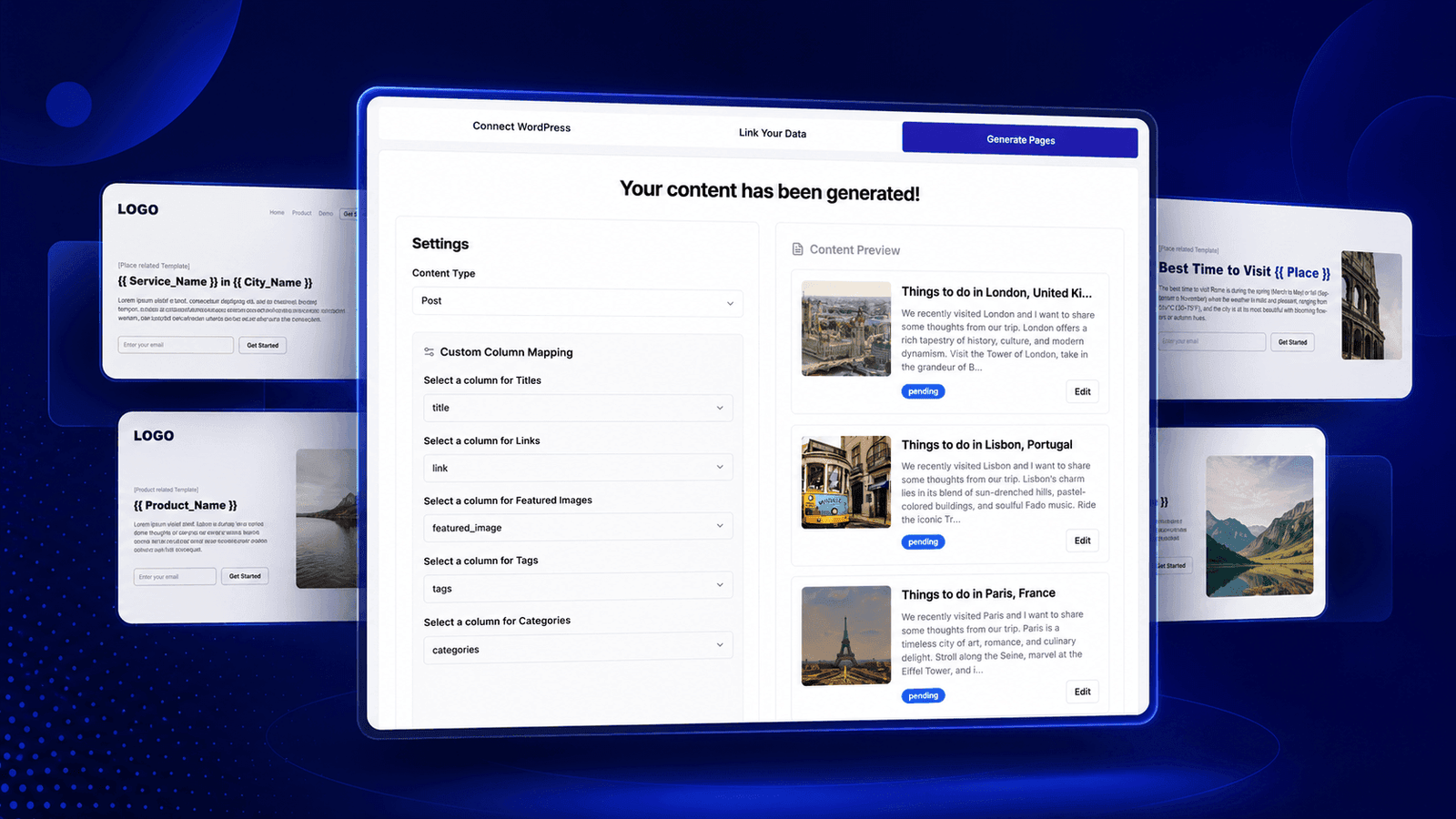Click the Product link in Service_Name template
This screenshot has width=1456, height=819.
(x=302, y=213)
